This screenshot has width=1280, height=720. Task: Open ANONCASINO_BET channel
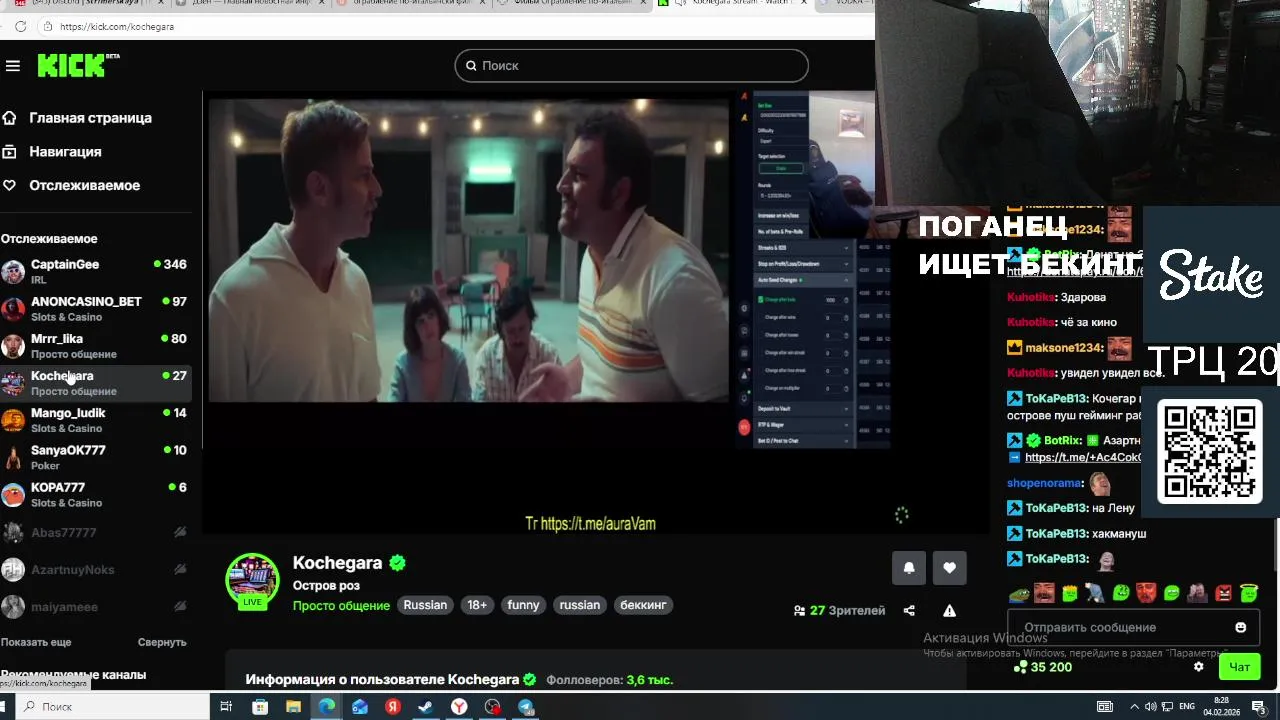[x=96, y=309]
